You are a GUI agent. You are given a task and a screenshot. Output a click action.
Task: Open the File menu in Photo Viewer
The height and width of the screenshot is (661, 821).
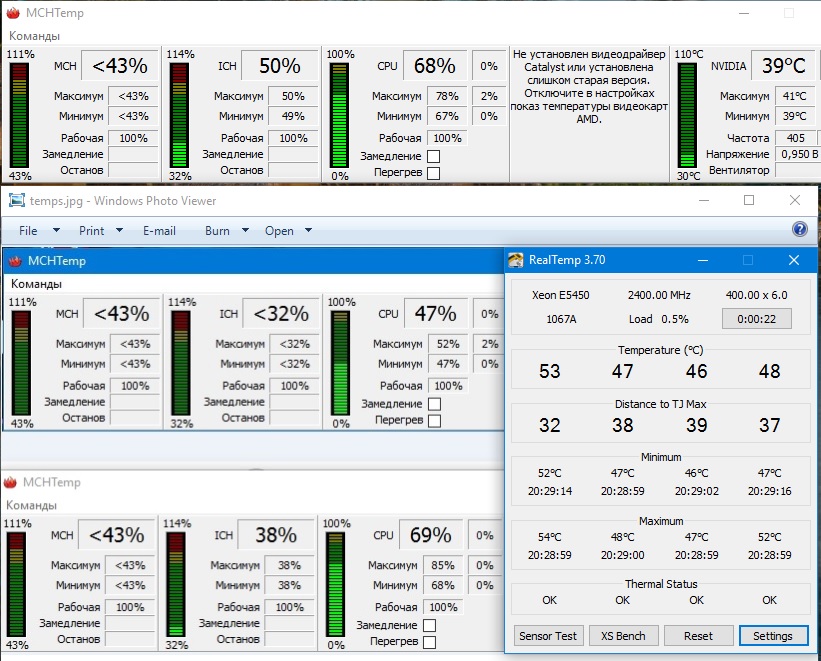coord(28,230)
